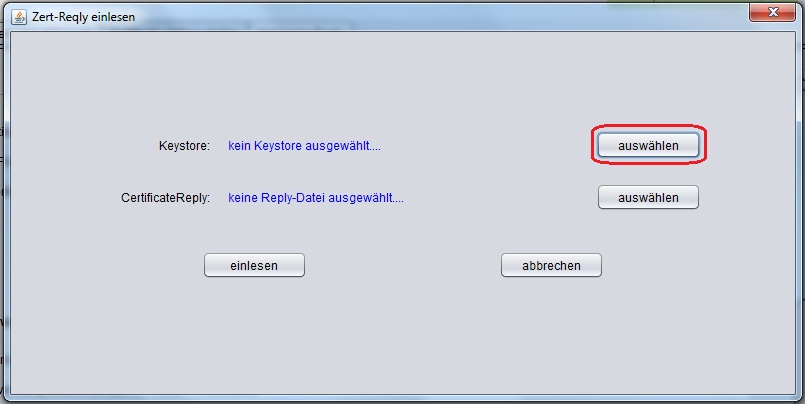Image resolution: width=805 pixels, height=404 pixels.
Task: Close the Zert-Reqly einlesen dialog
Action: (x=772, y=12)
